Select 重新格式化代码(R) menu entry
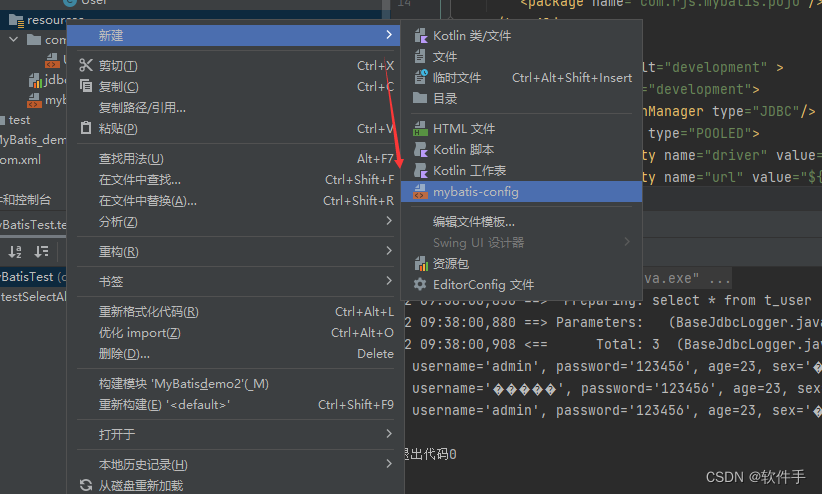 tap(236, 312)
